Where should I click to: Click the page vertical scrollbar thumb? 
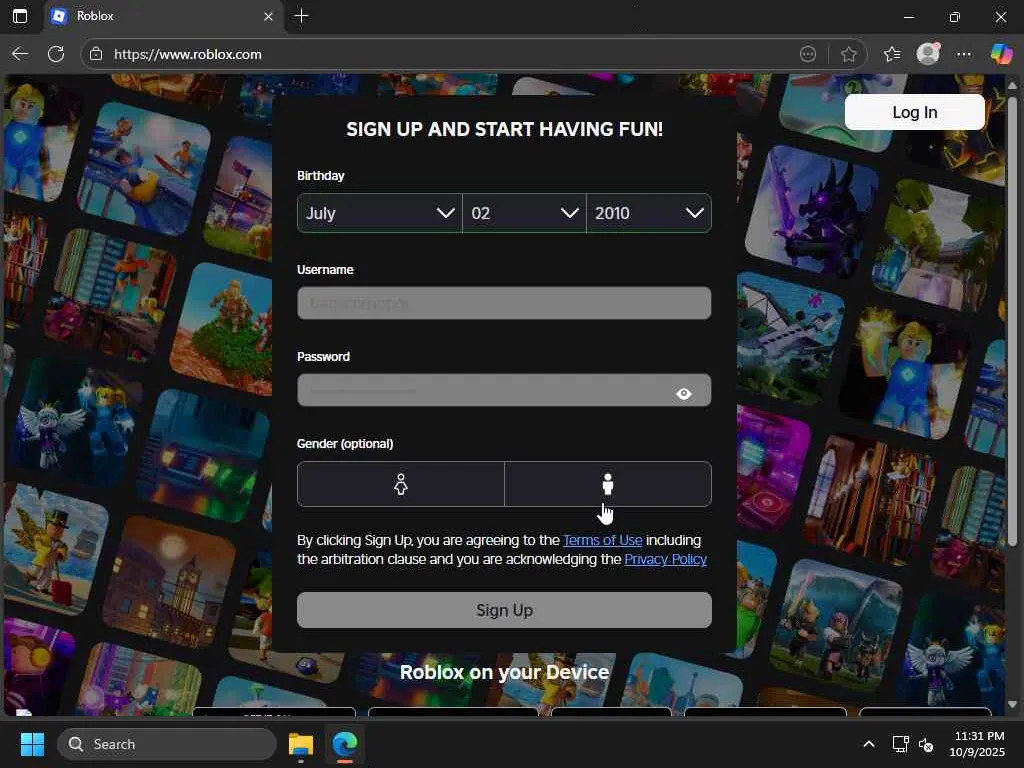[x=1012, y=322]
